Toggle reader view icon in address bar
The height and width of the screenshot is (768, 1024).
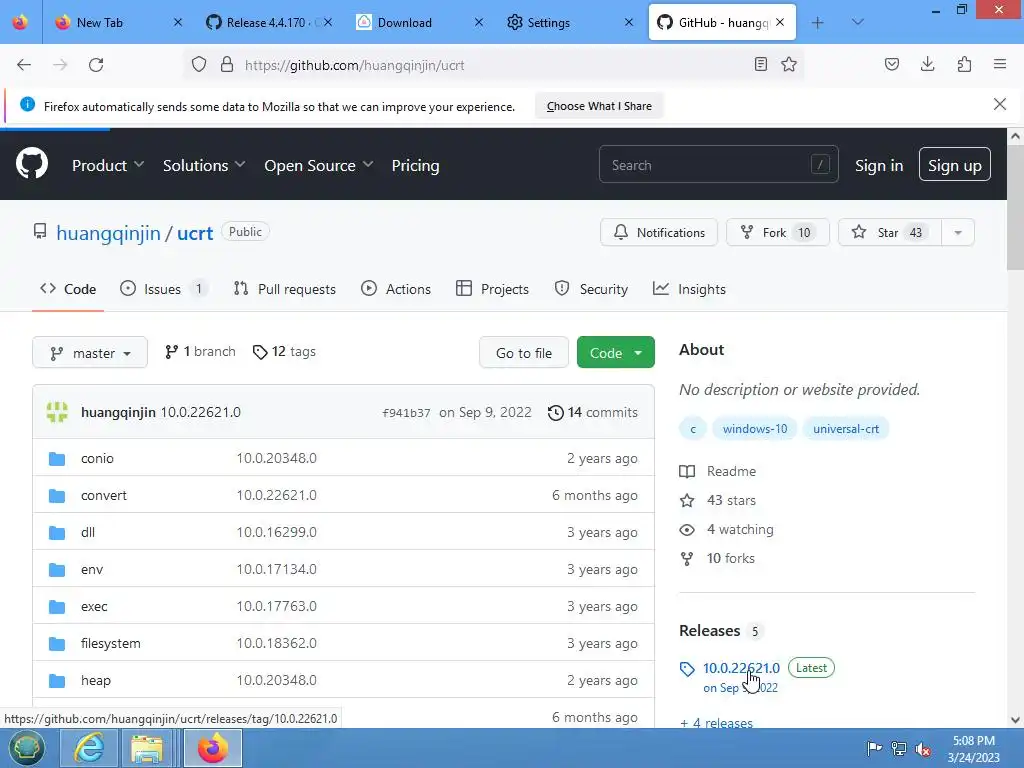(760, 64)
